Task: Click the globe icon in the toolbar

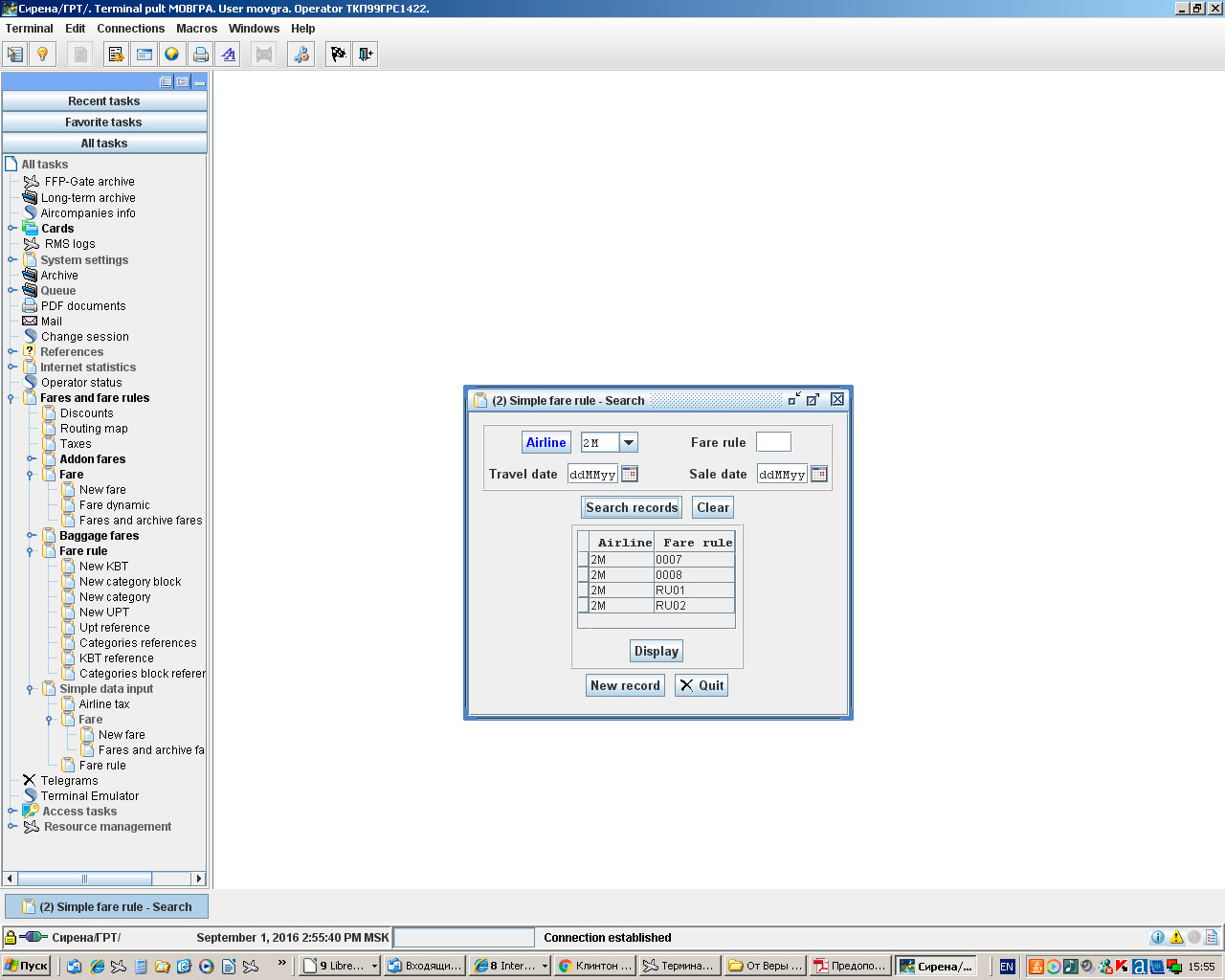Action: click(172, 55)
